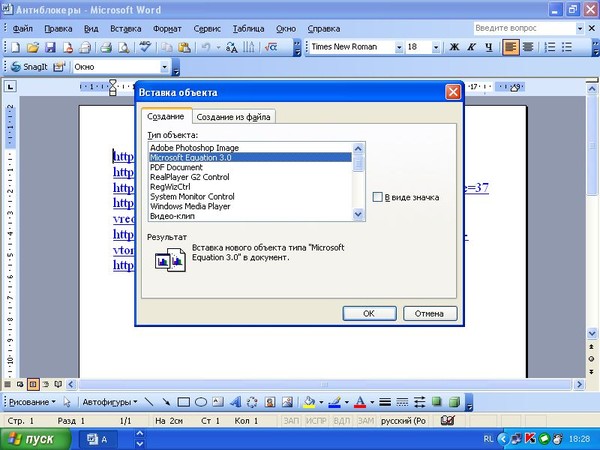
Task: Click the Bold Ж button
Action: click(x=454, y=47)
